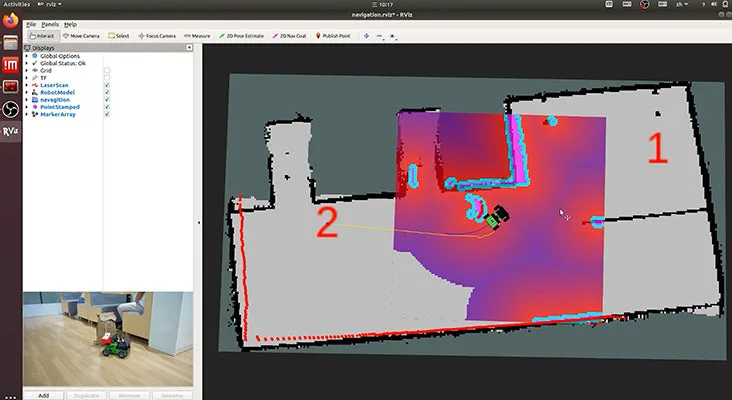The height and width of the screenshot is (400, 732).
Task: Open Firefox from the dock
Action: (10, 20)
